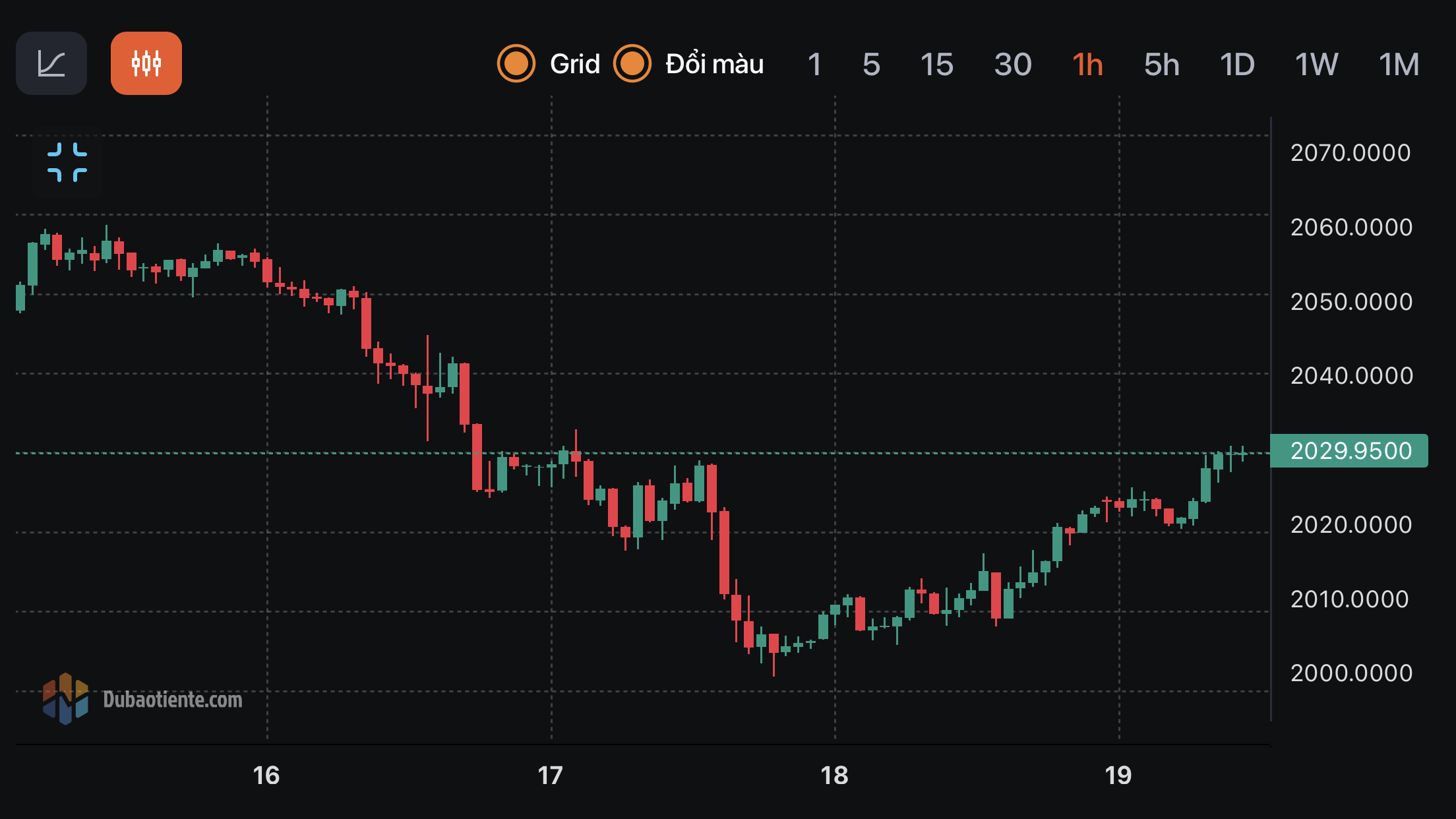The width and height of the screenshot is (1456, 819).
Task: Click the 2060.0000 price axis label
Action: click(x=1351, y=228)
